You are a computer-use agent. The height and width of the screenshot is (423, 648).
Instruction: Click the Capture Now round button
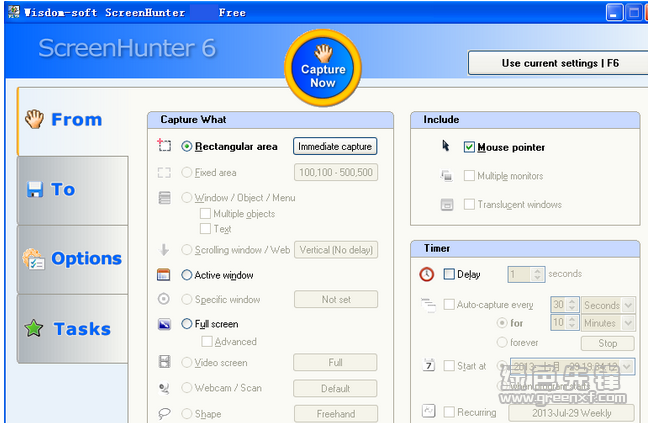[x=323, y=68]
